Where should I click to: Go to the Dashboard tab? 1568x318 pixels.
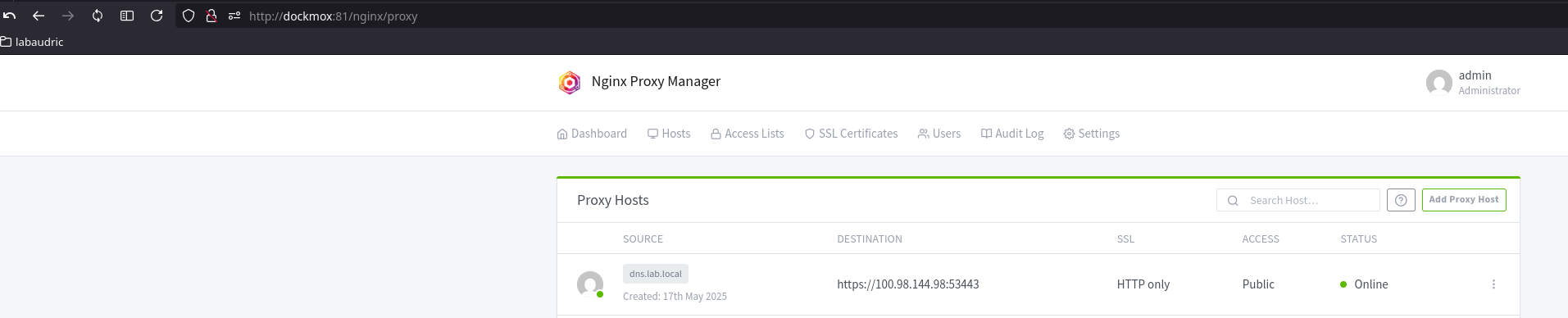592,134
